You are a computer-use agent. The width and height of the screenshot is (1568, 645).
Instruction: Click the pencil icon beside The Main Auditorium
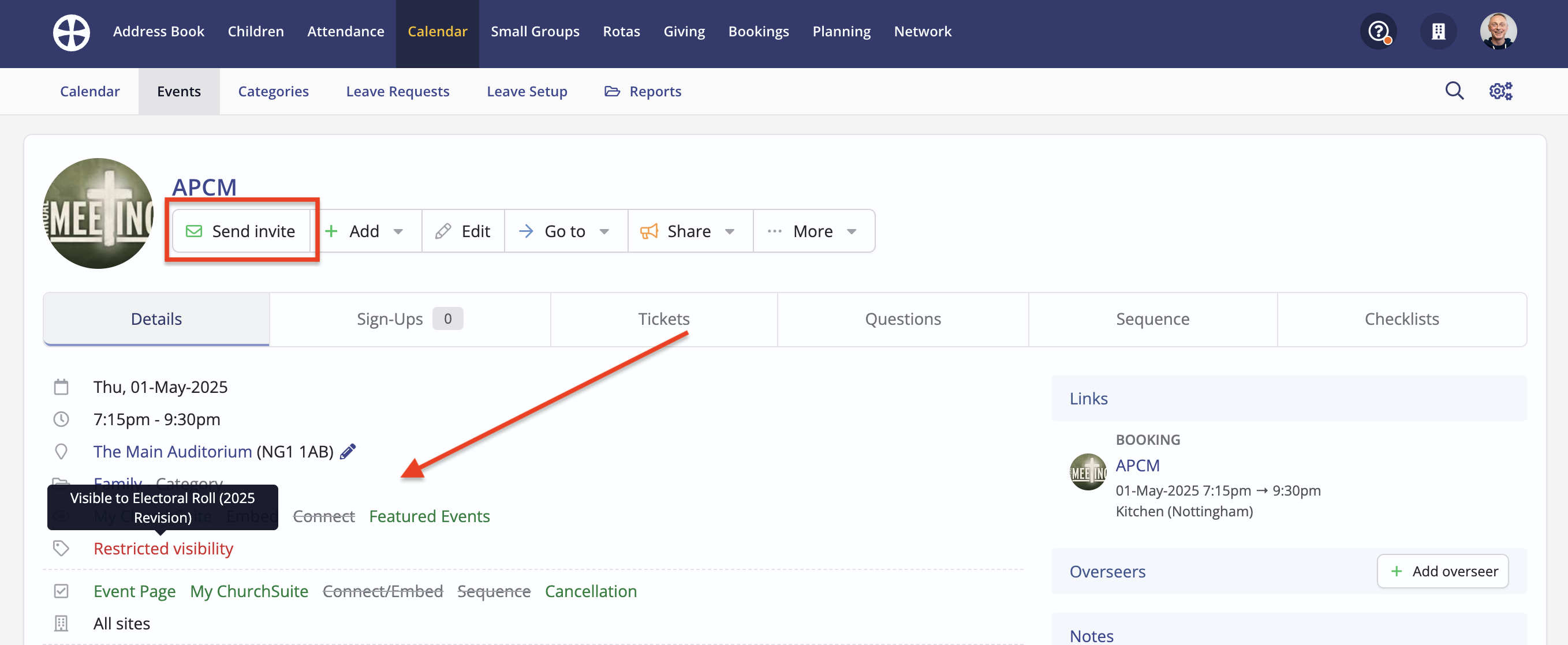[x=348, y=452]
